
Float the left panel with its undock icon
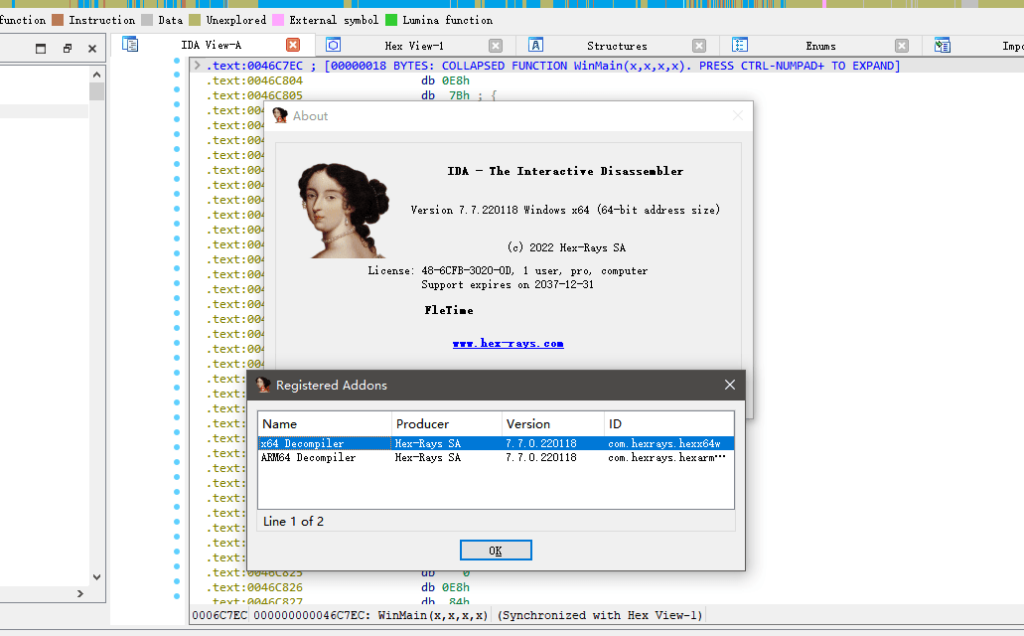pyautogui.click(x=67, y=48)
